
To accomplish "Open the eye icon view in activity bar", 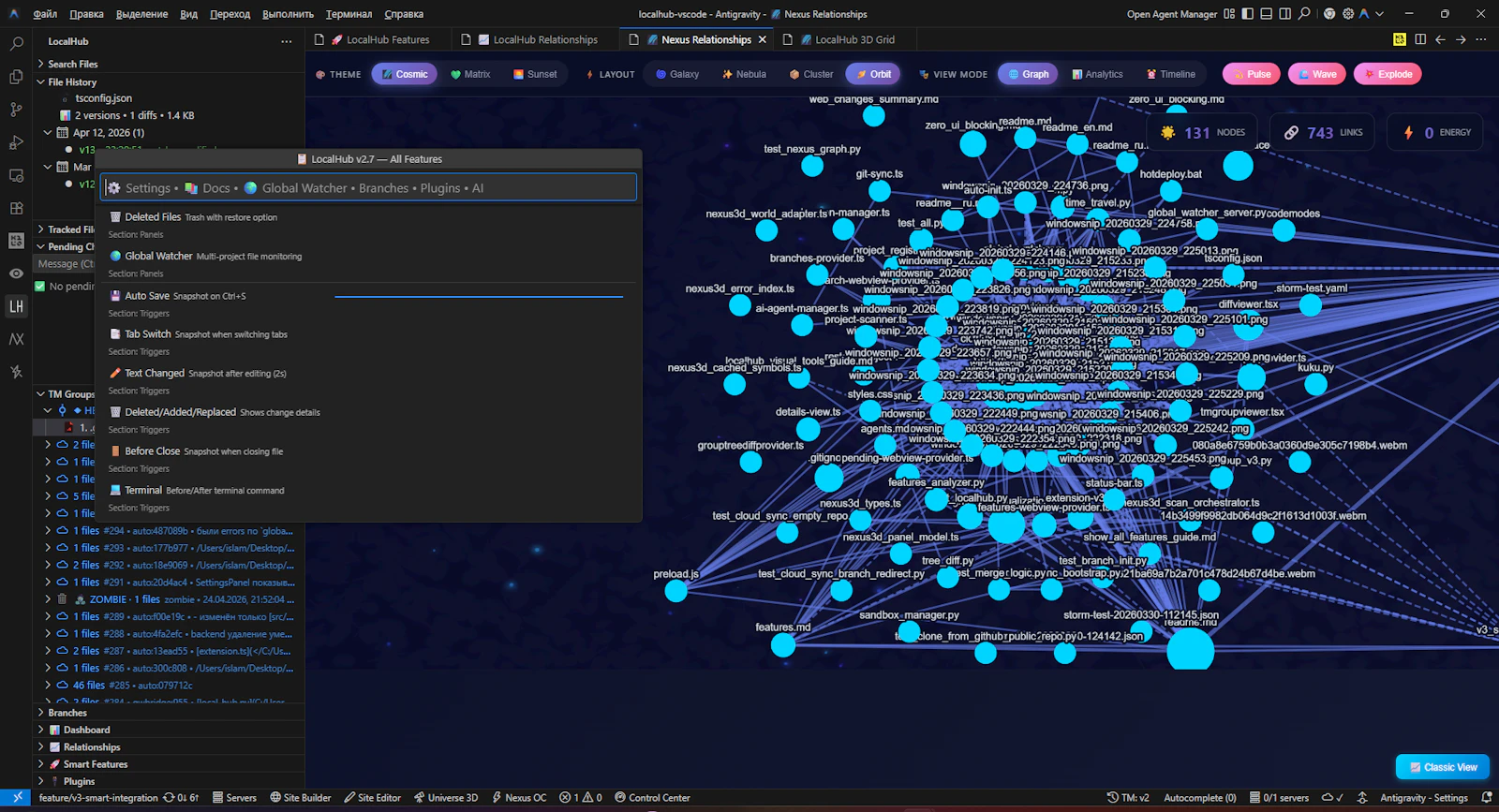I will click(16, 273).
